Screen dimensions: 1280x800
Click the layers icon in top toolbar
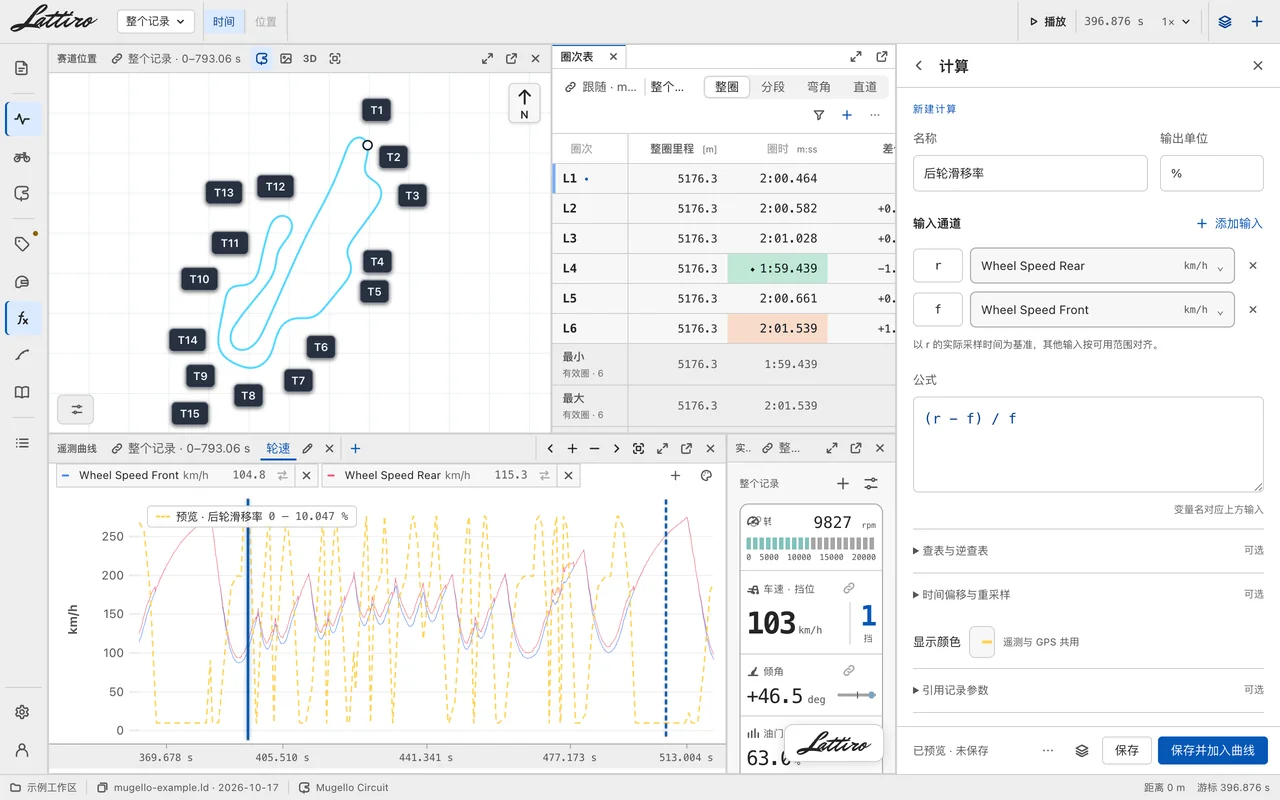pyautogui.click(x=1225, y=21)
